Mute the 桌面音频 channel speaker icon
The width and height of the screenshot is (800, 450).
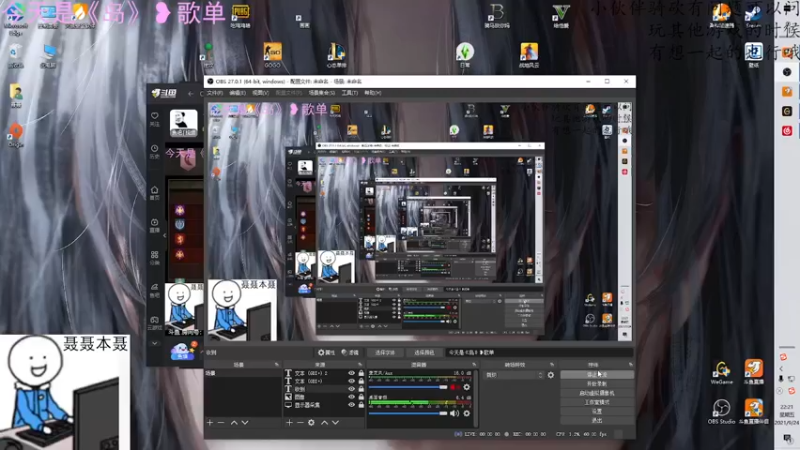[x=454, y=413]
